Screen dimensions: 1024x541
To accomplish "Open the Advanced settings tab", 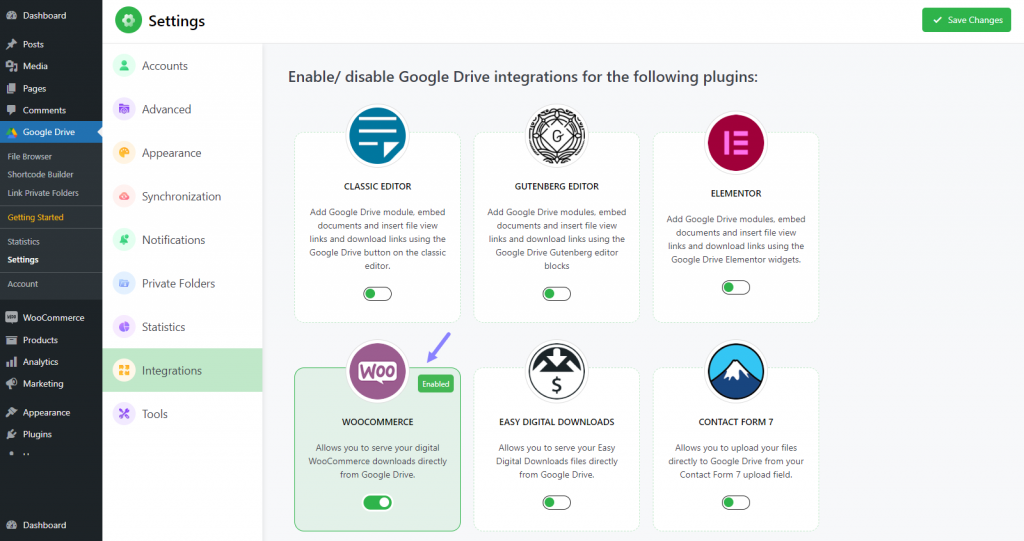I will pyautogui.click(x=182, y=109).
